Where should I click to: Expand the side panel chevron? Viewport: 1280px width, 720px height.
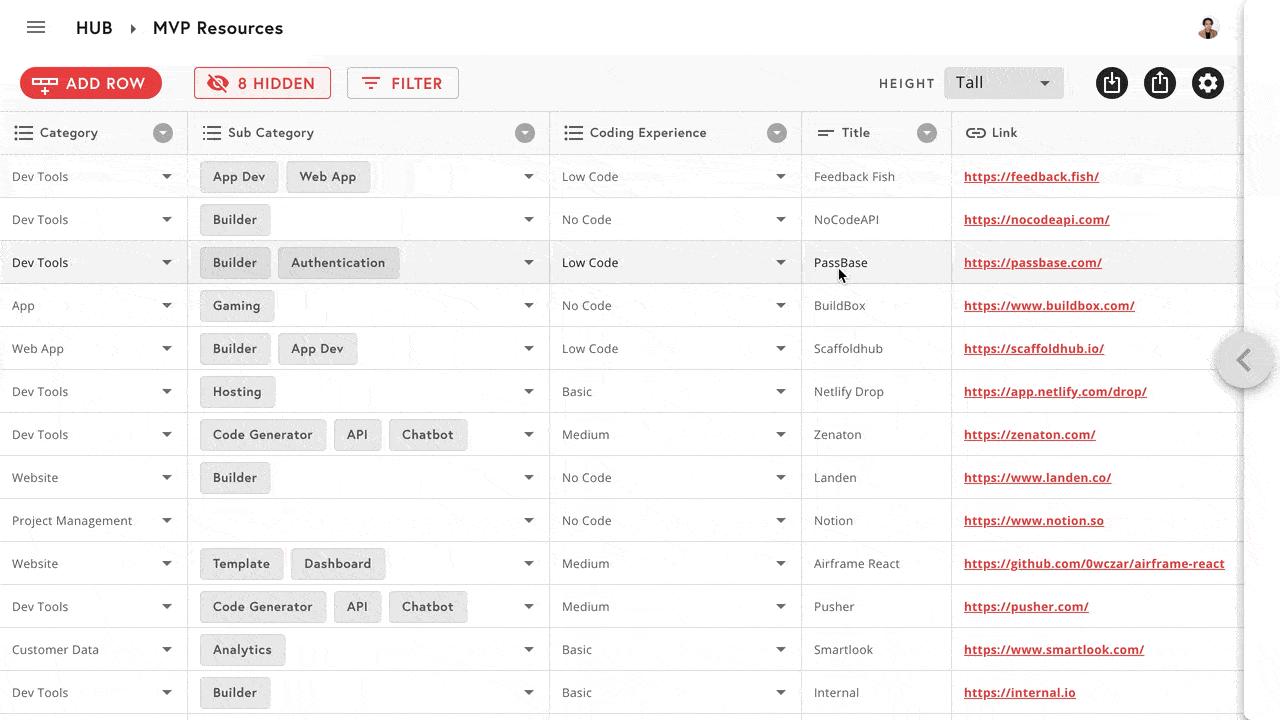(1244, 360)
